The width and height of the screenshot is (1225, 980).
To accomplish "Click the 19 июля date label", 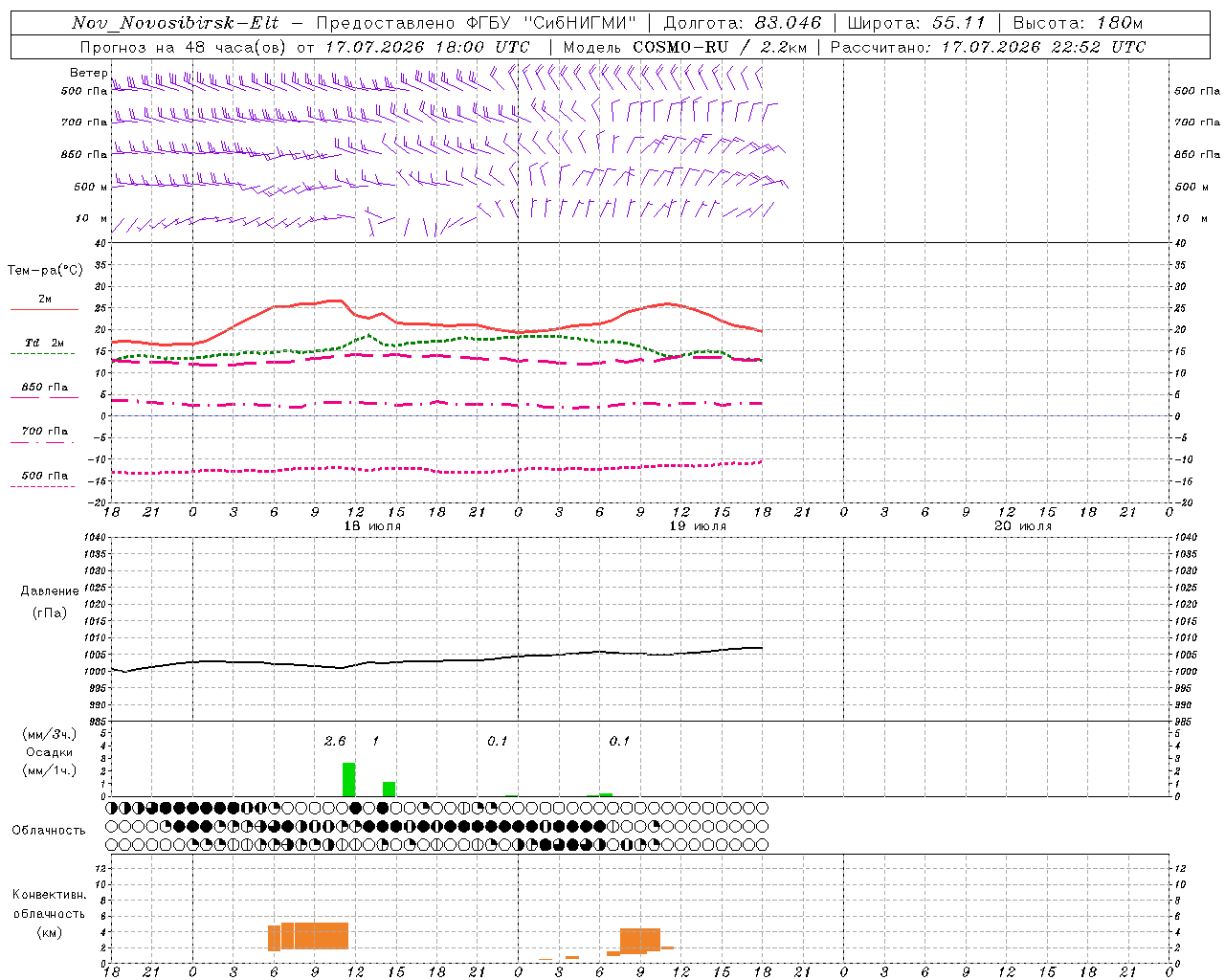I will point(698,526).
